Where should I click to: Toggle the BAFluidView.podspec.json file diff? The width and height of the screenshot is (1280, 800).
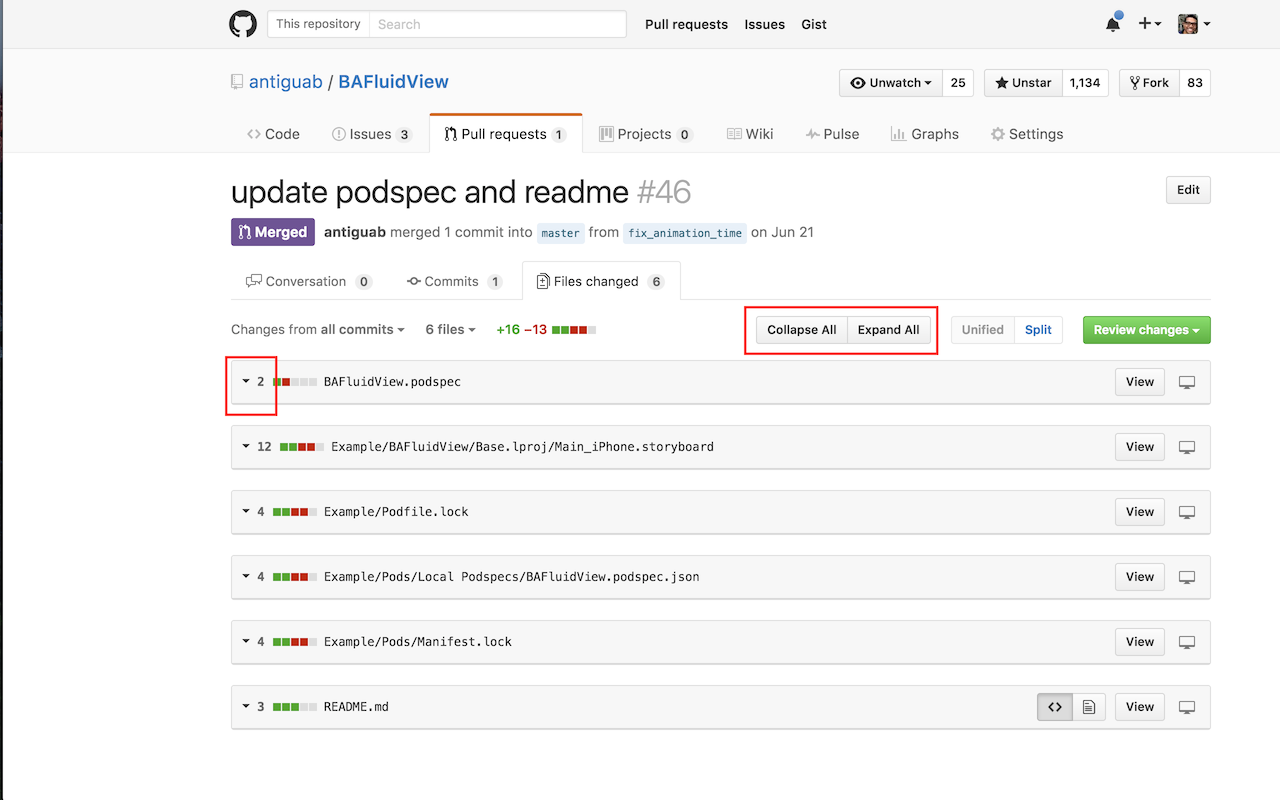[x=246, y=577]
